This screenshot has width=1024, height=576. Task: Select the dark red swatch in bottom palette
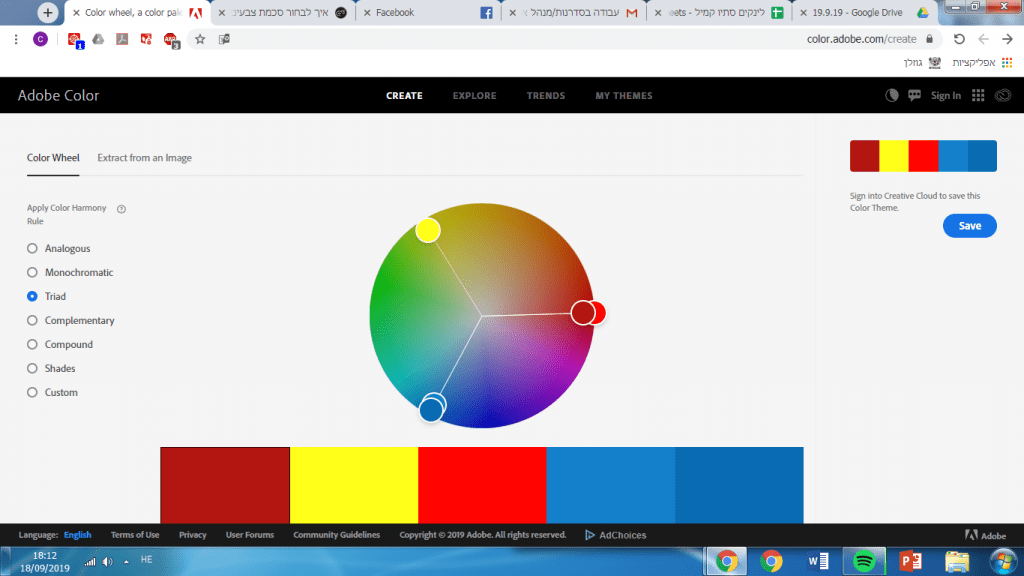[x=225, y=485]
